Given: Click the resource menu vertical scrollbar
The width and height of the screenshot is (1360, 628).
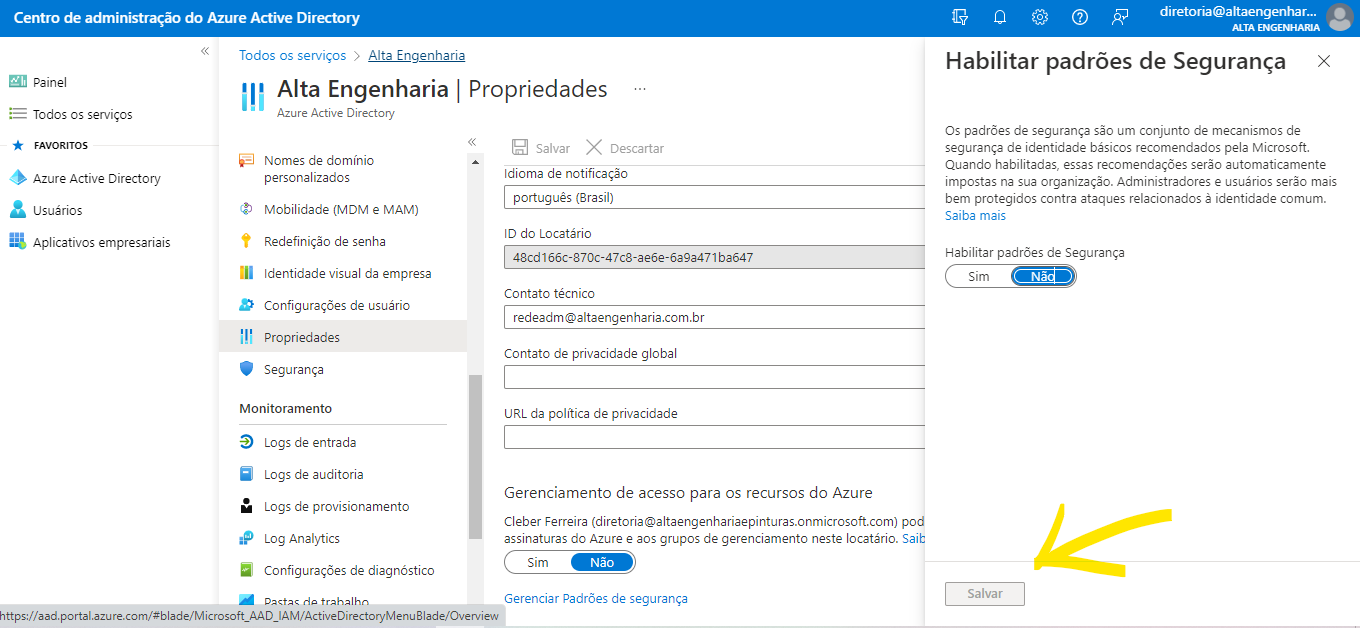Looking at the screenshot, I should pyautogui.click(x=475, y=457).
